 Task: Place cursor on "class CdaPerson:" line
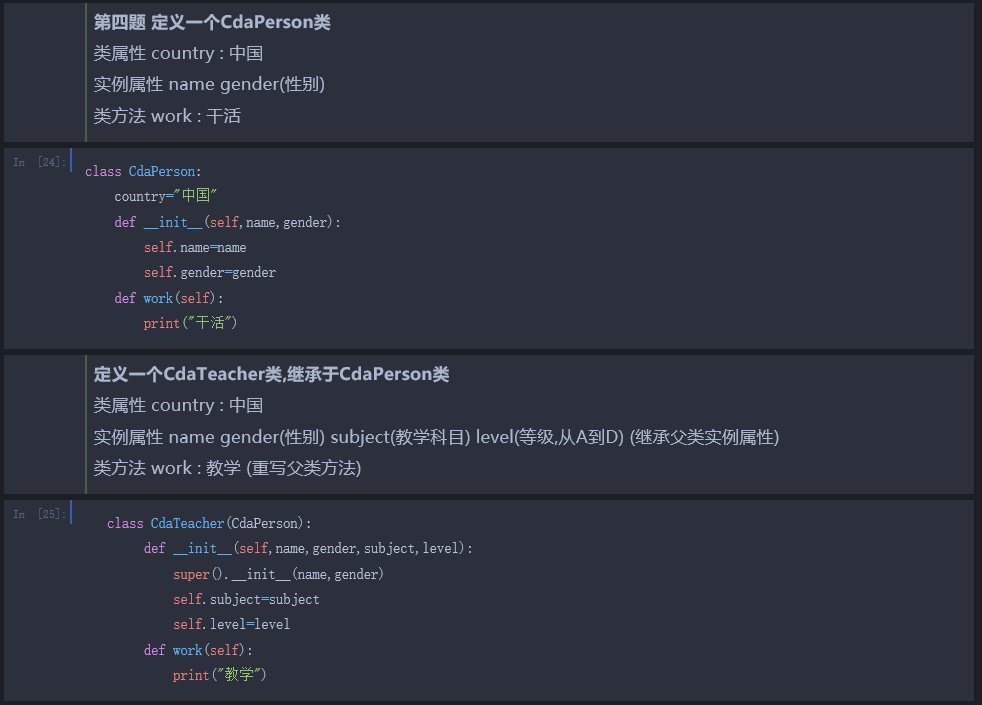coord(143,172)
